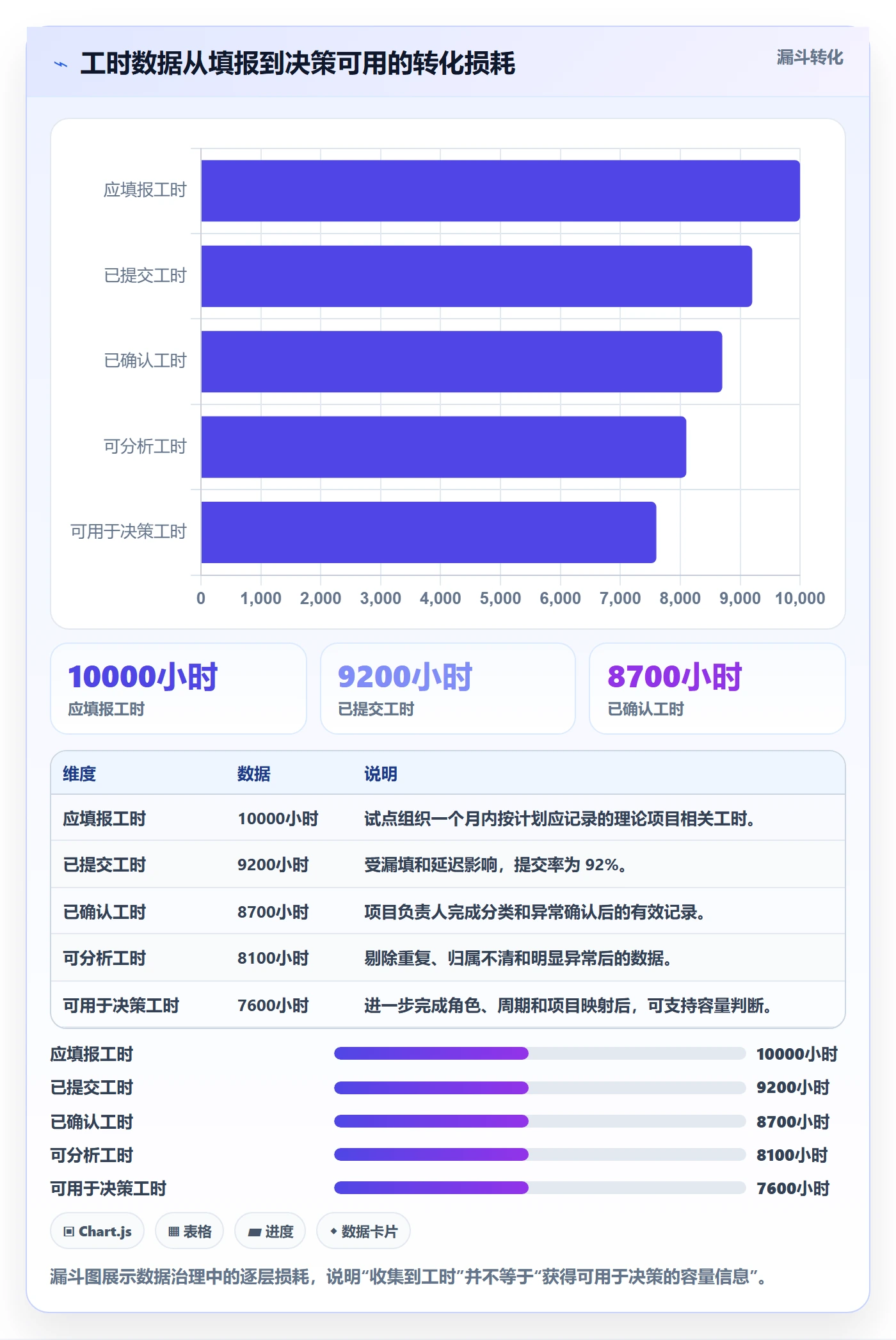896x1340 pixels.
Task: Click the Chart.js tag chip
Action: point(97,1231)
